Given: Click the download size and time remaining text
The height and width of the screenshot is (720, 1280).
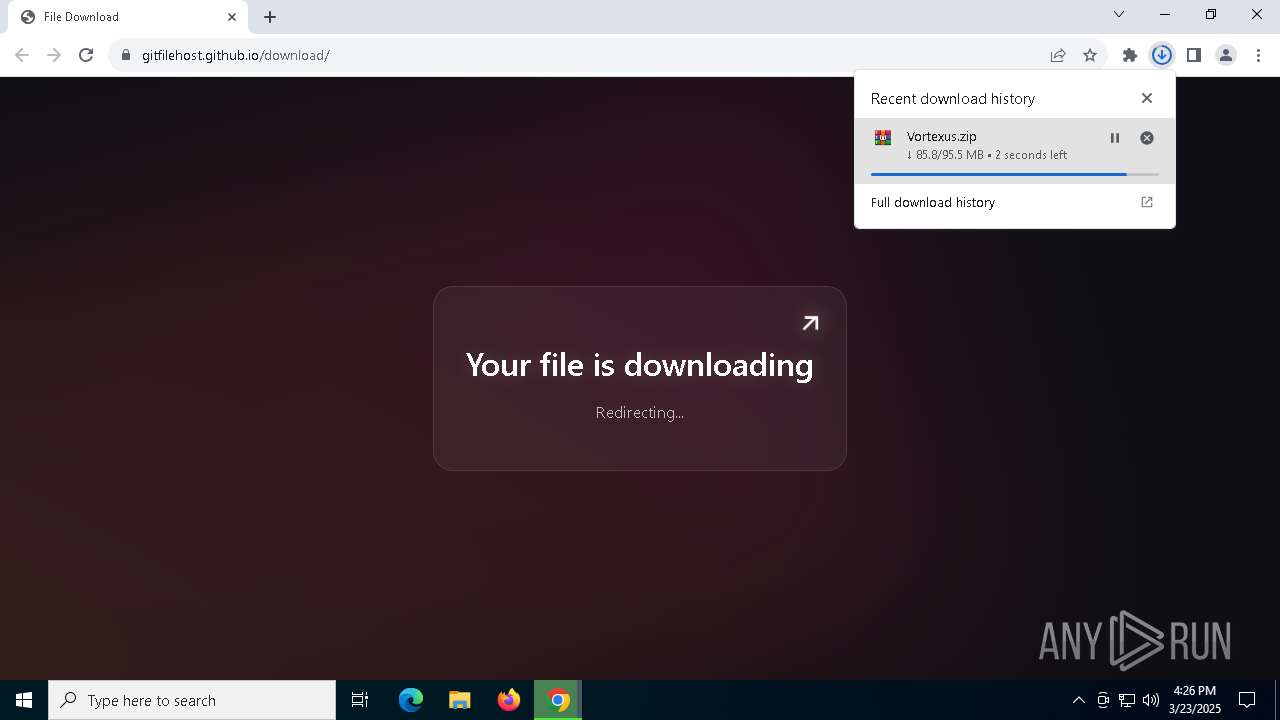Looking at the screenshot, I should [x=987, y=155].
